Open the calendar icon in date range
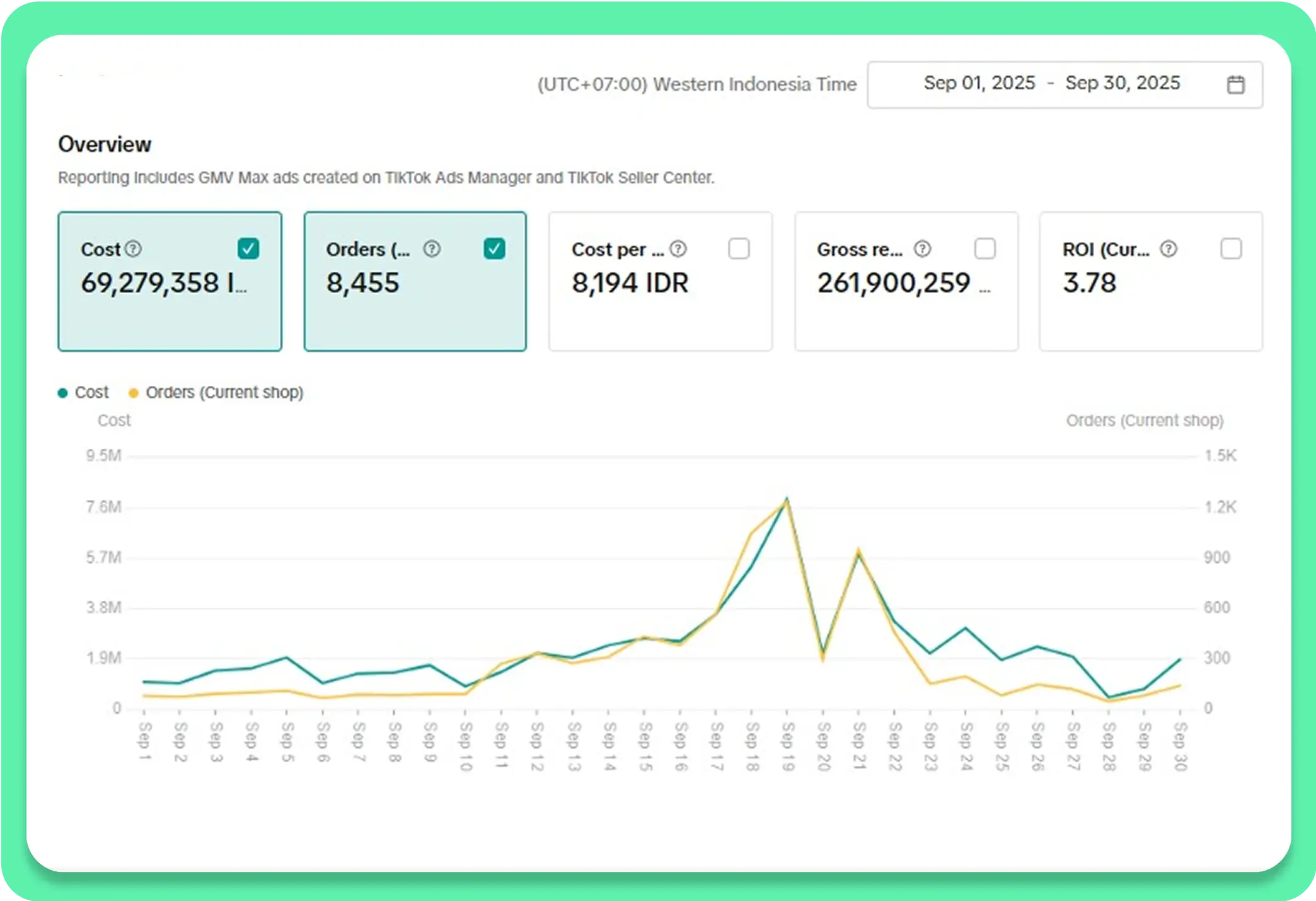 click(1235, 84)
